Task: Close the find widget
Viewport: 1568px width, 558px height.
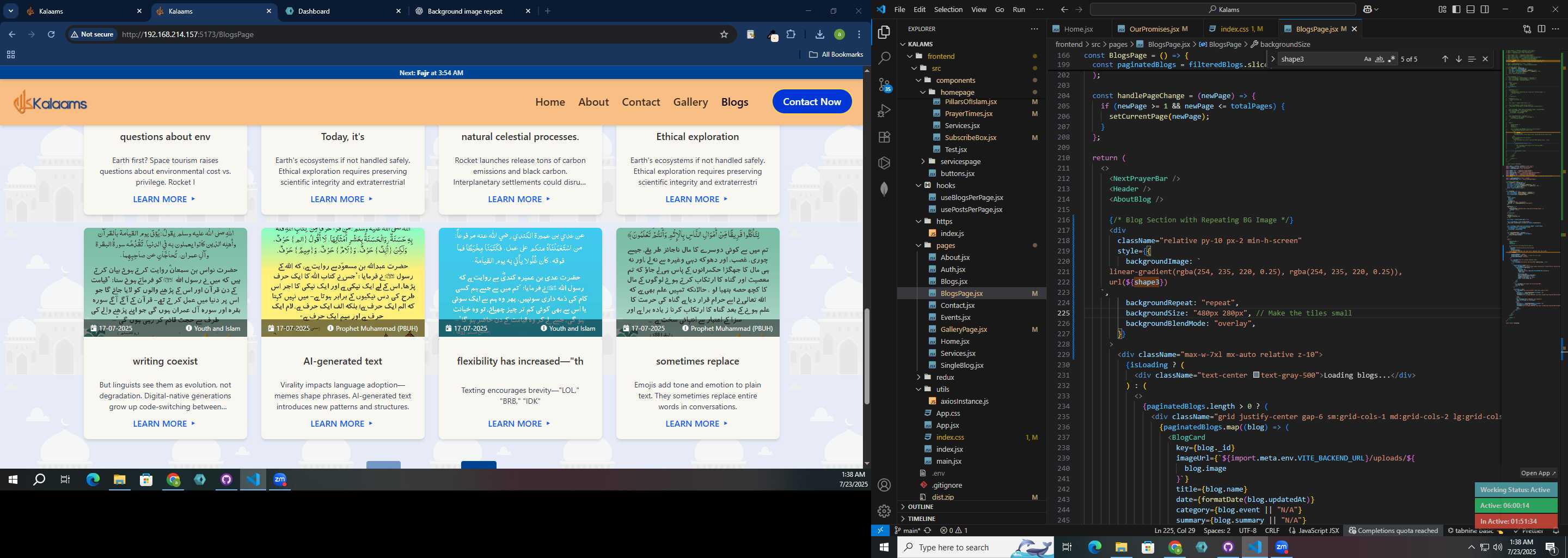Action: click(x=1485, y=59)
